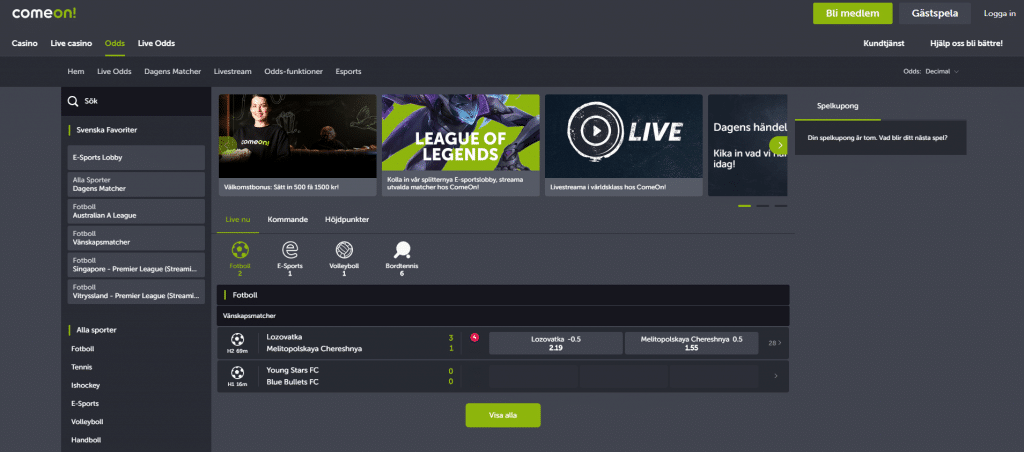The height and width of the screenshot is (452, 1024).
Task: Open Kundtjänst link
Action: (x=884, y=43)
